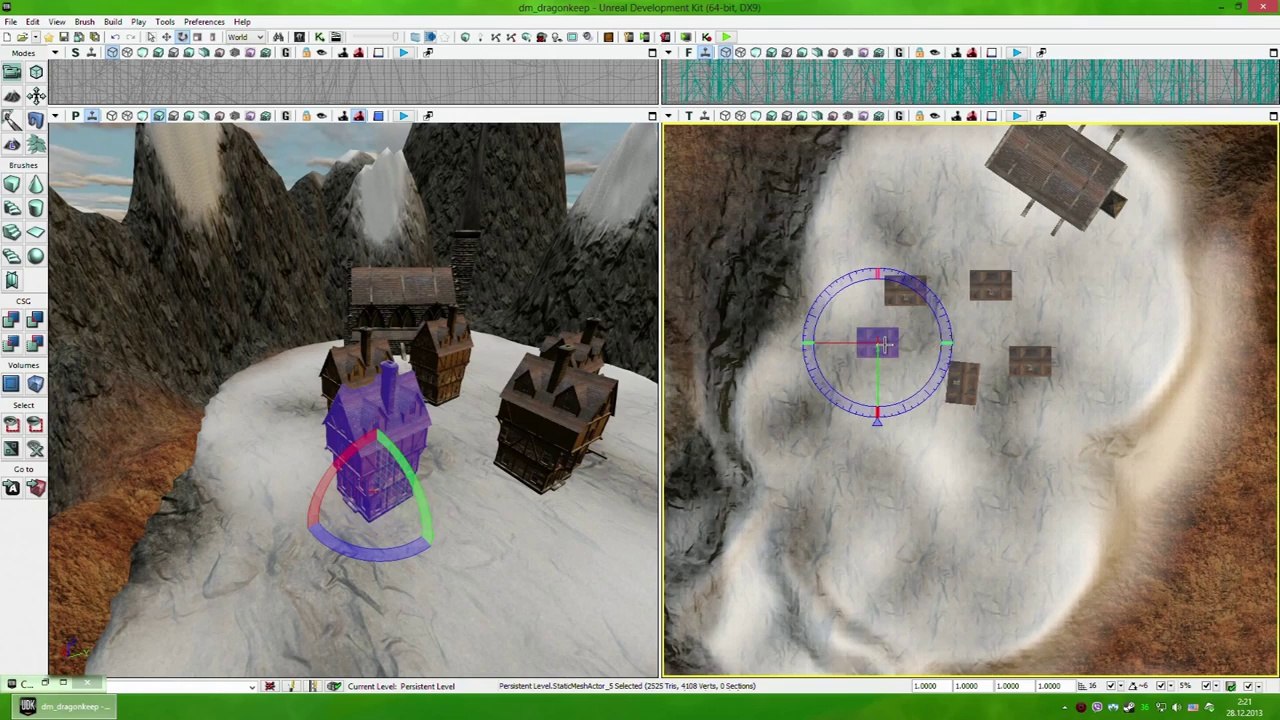The image size is (1280, 720).
Task: Expand the side viewport options arrow
Action: 55,53
